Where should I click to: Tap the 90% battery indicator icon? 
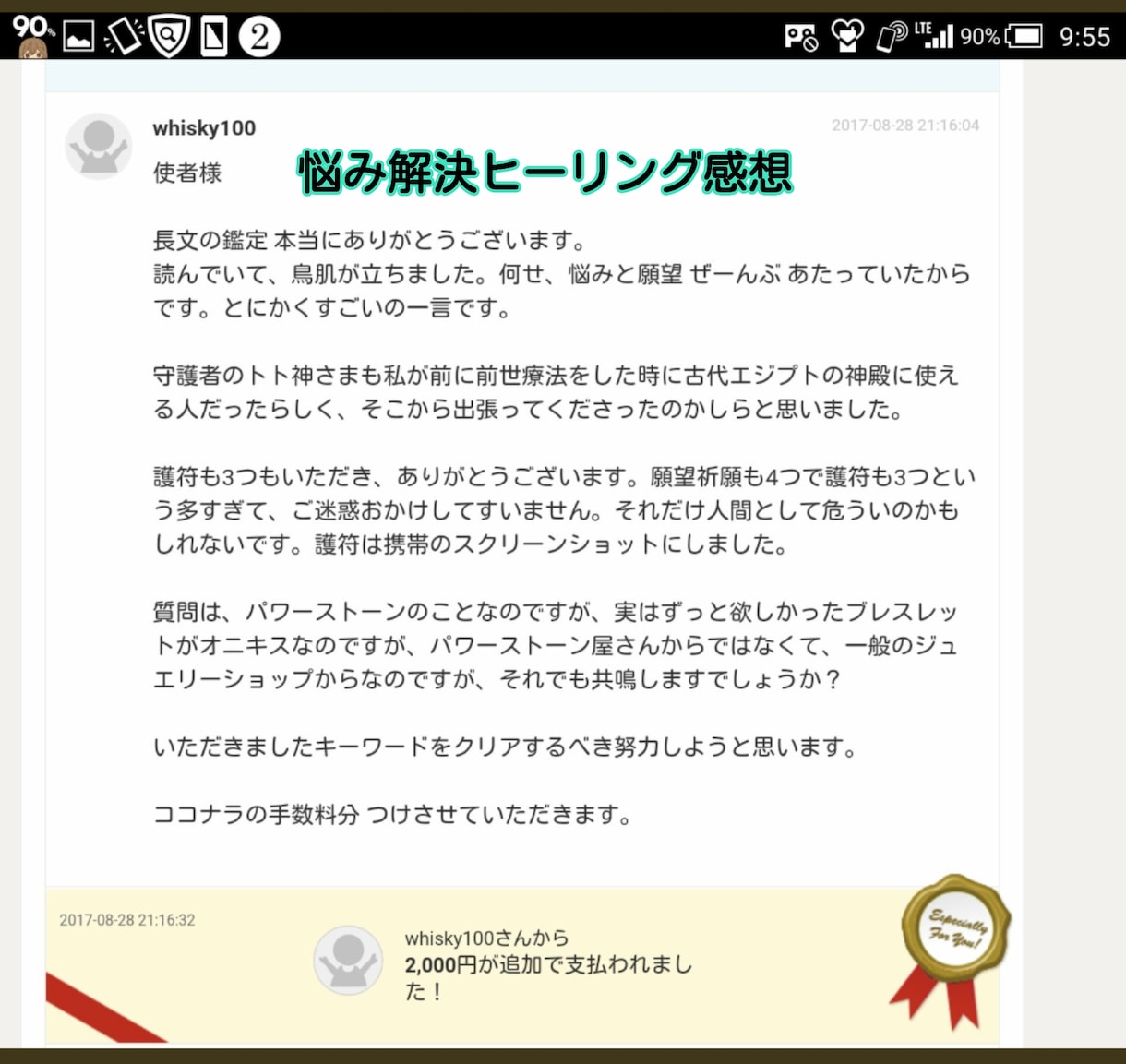[1024, 37]
